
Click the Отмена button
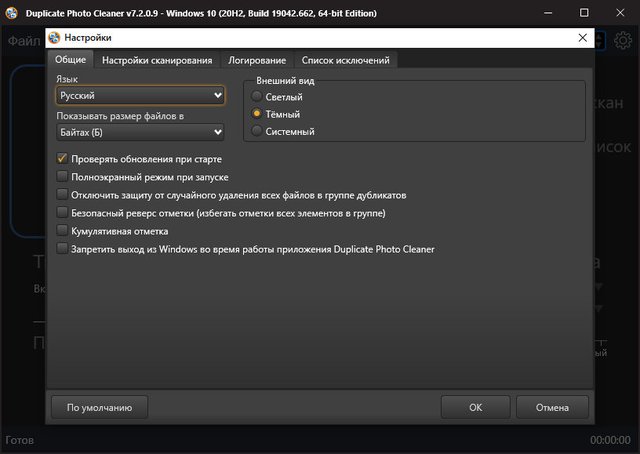[552, 407]
